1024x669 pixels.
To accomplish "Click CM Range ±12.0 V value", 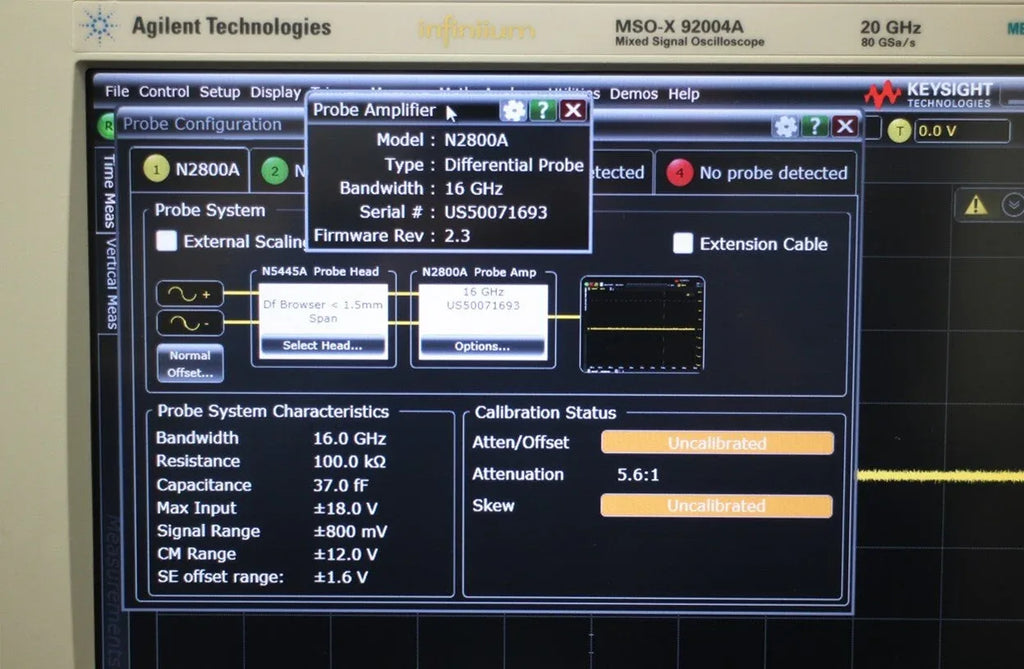I will (x=345, y=554).
